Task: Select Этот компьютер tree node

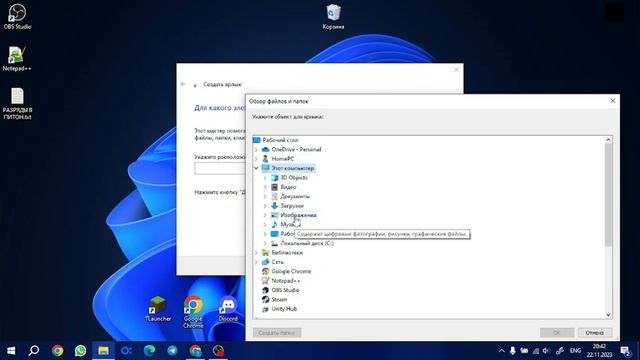Action: (x=293, y=168)
